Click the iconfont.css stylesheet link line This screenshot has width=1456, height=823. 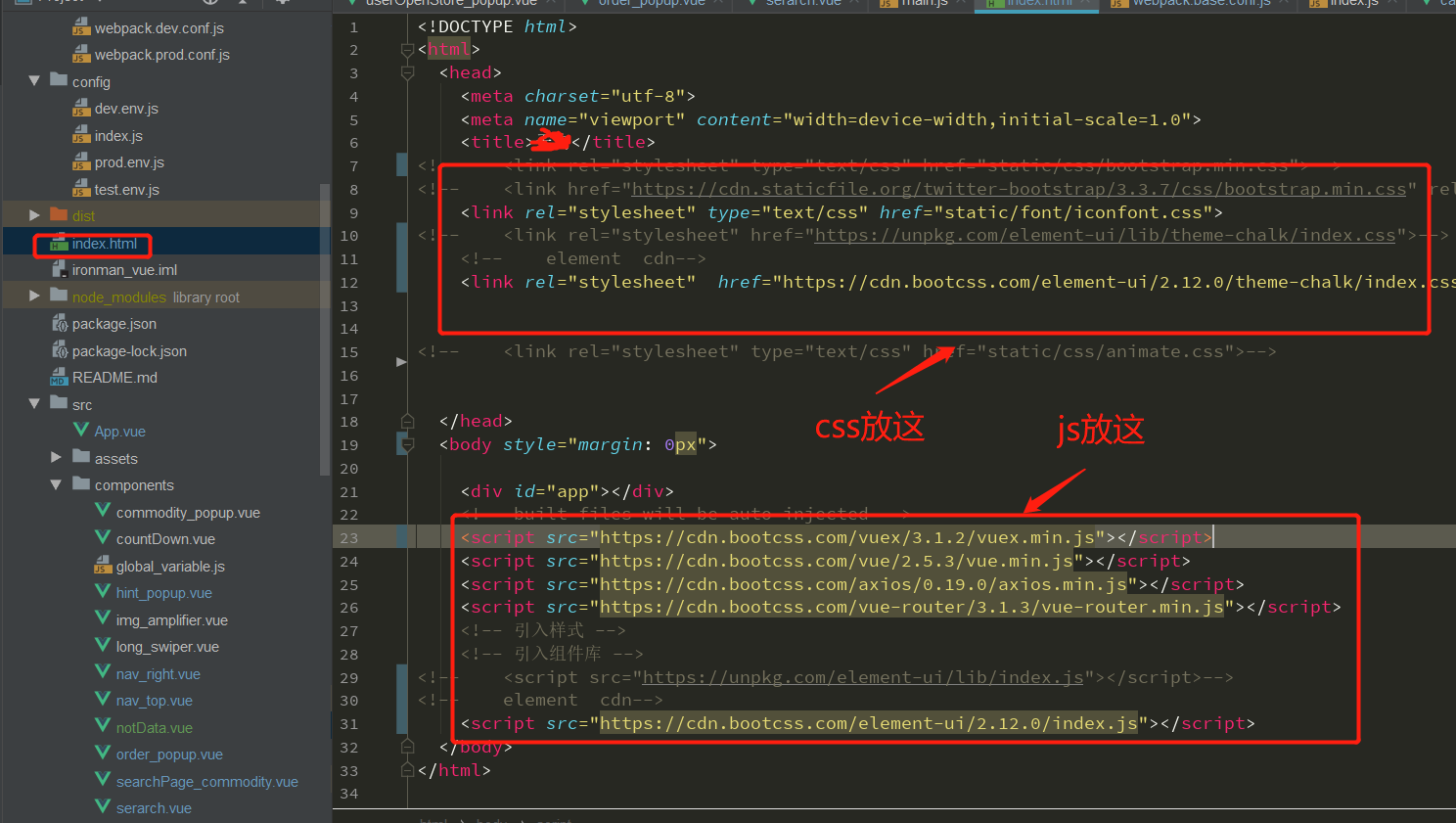tap(842, 212)
